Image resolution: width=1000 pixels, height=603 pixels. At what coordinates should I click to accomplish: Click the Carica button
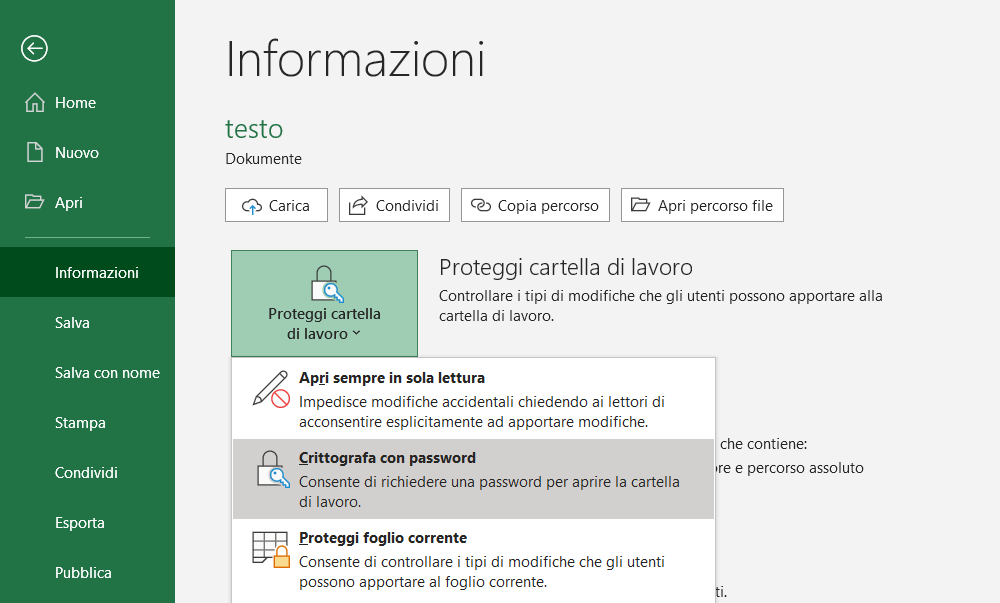coord(276,205)
